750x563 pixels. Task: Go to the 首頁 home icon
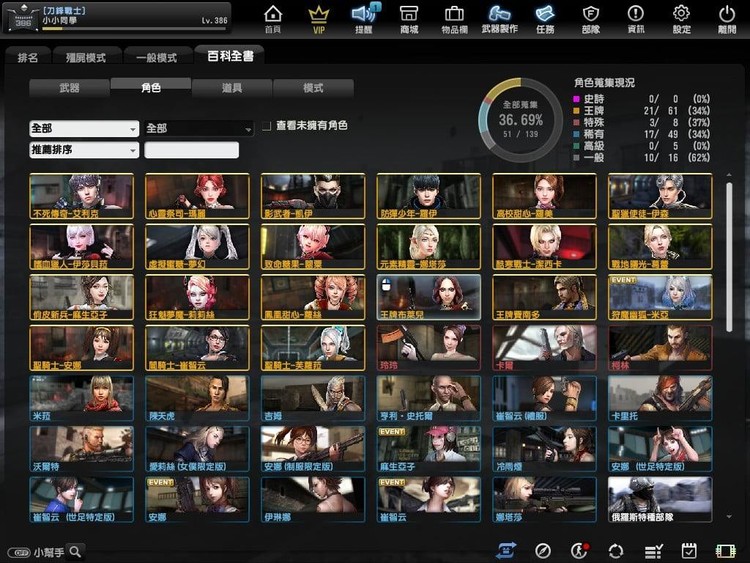(x=273, y=19)
